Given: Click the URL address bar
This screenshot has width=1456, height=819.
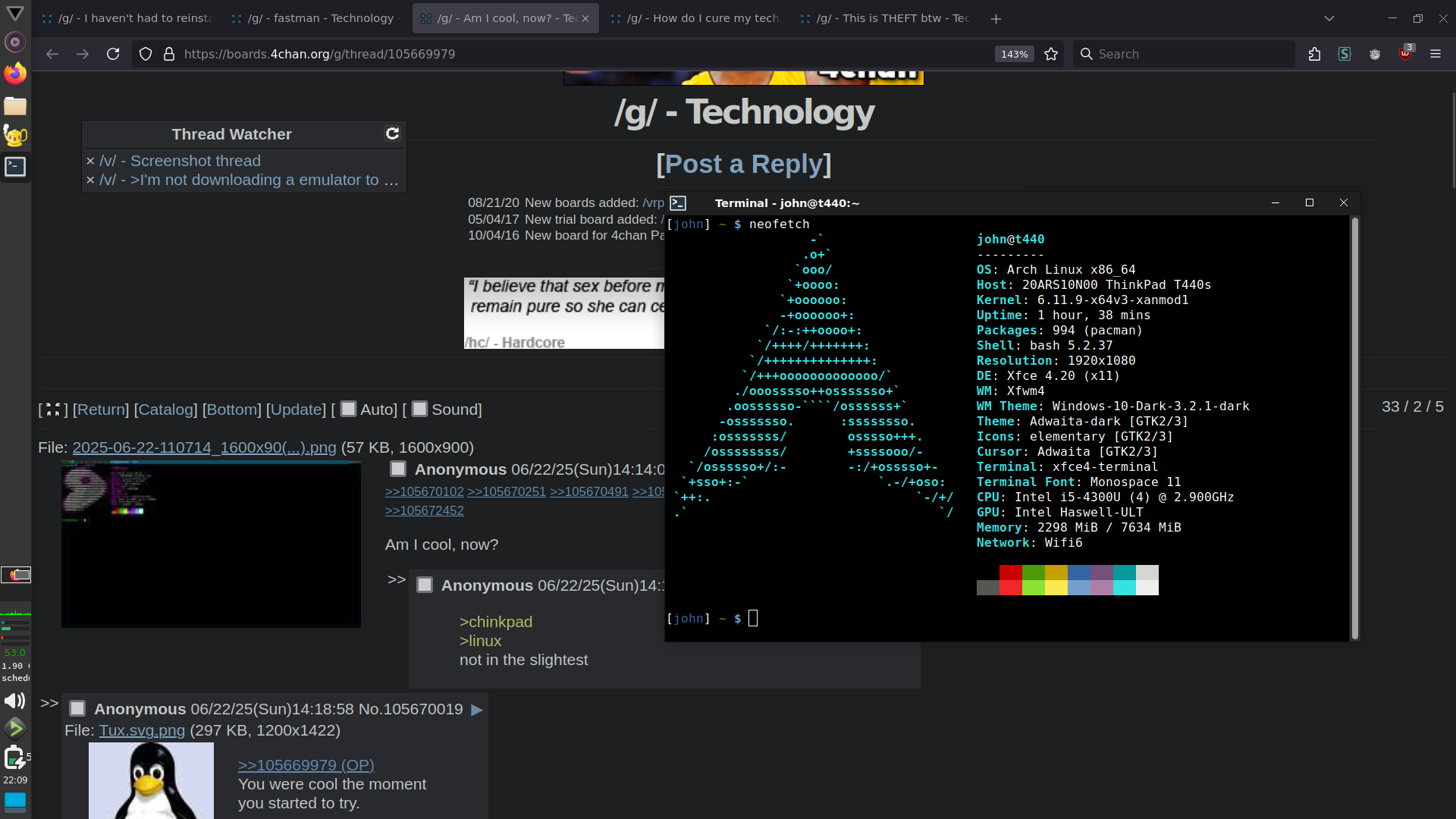Looking at the screenshot, I should click(x=584, y=54).
